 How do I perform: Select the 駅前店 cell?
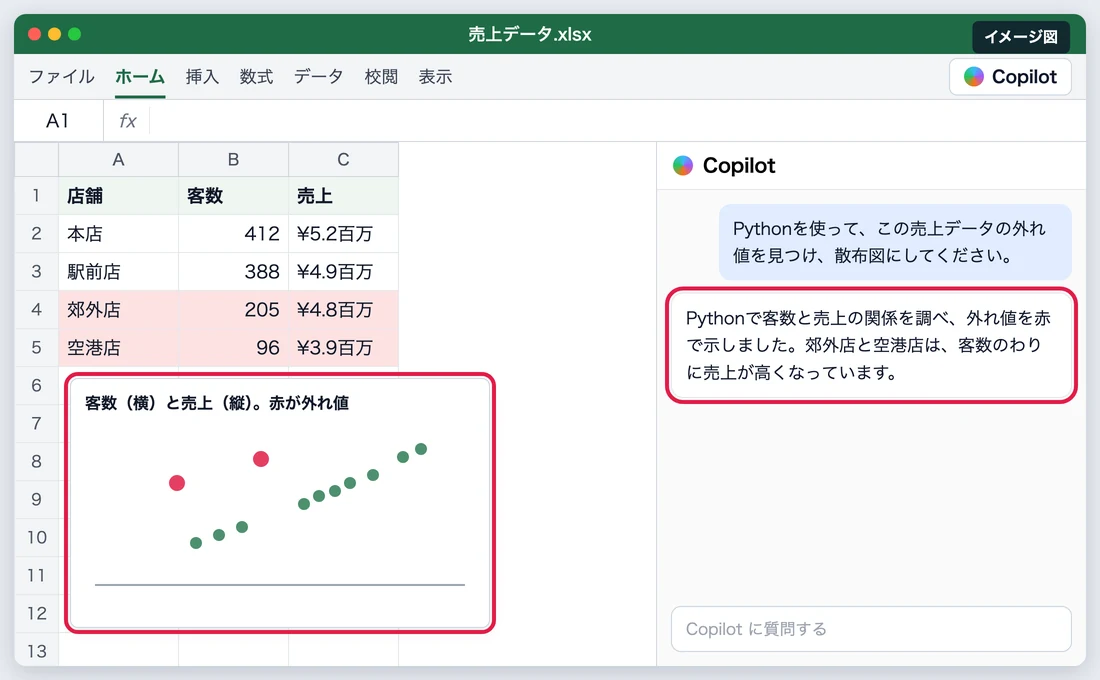click(119, 271)
